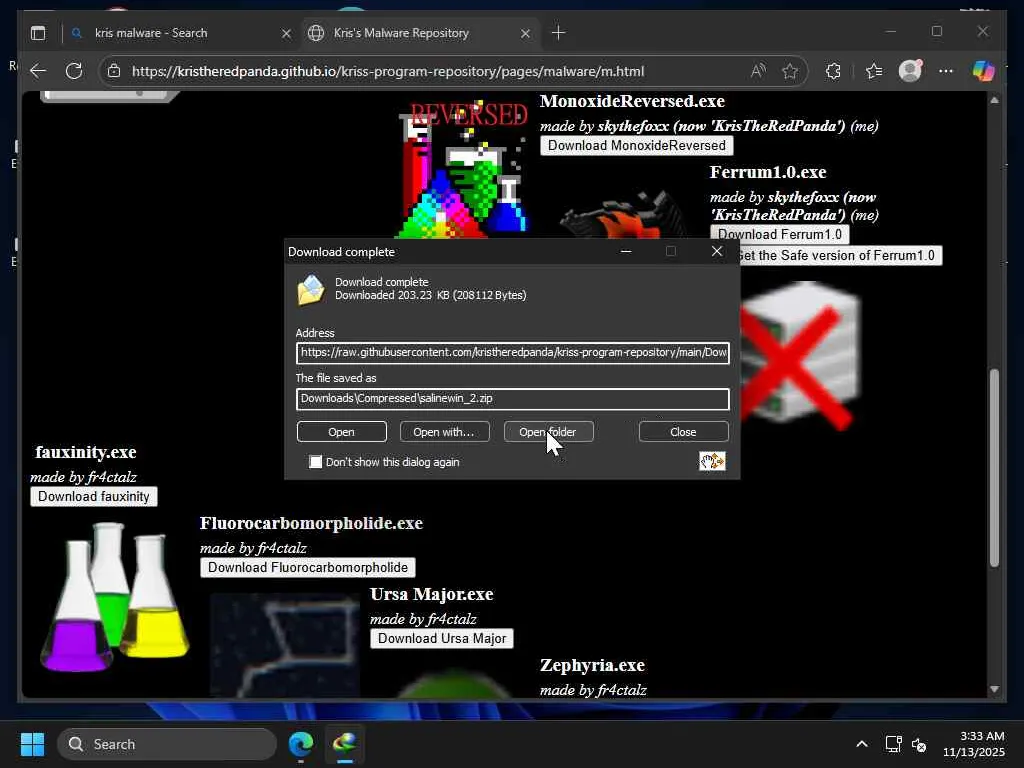Click the drag-and-drop hand icon in dialog

(x=712, y=461)
